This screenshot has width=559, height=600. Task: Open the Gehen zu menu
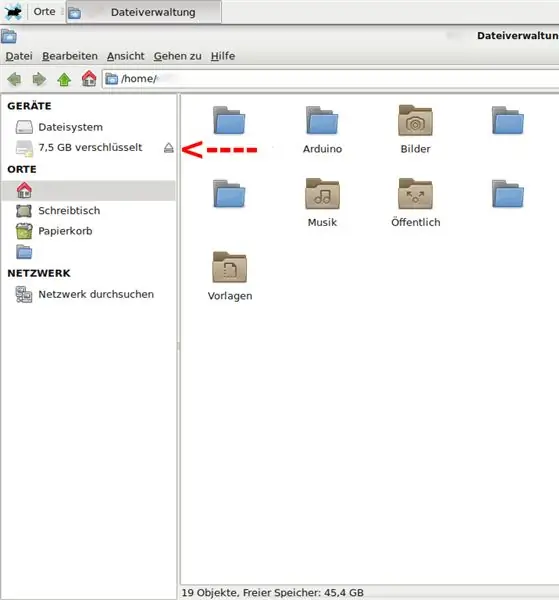click(178, 56)
